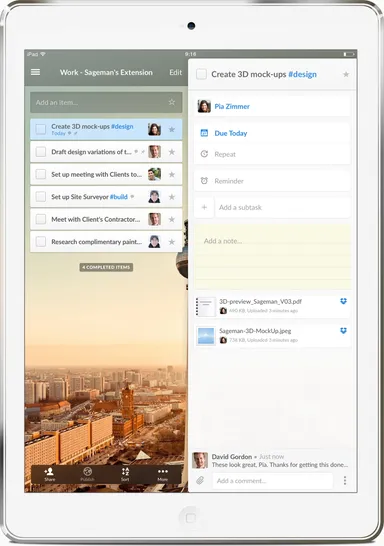
Task: Open the 'Due Today' date picker
Action: pyautogui.click(x=272, y=133)
